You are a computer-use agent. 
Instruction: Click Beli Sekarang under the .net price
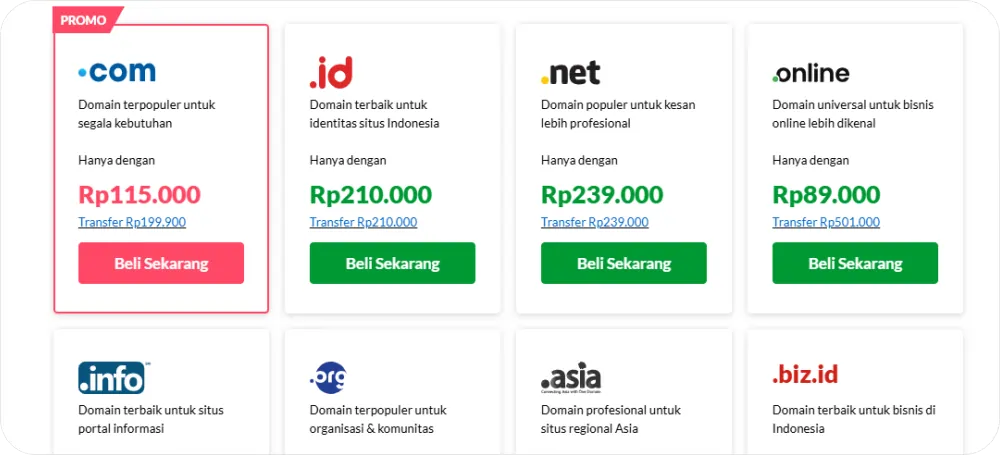[624, 263]
